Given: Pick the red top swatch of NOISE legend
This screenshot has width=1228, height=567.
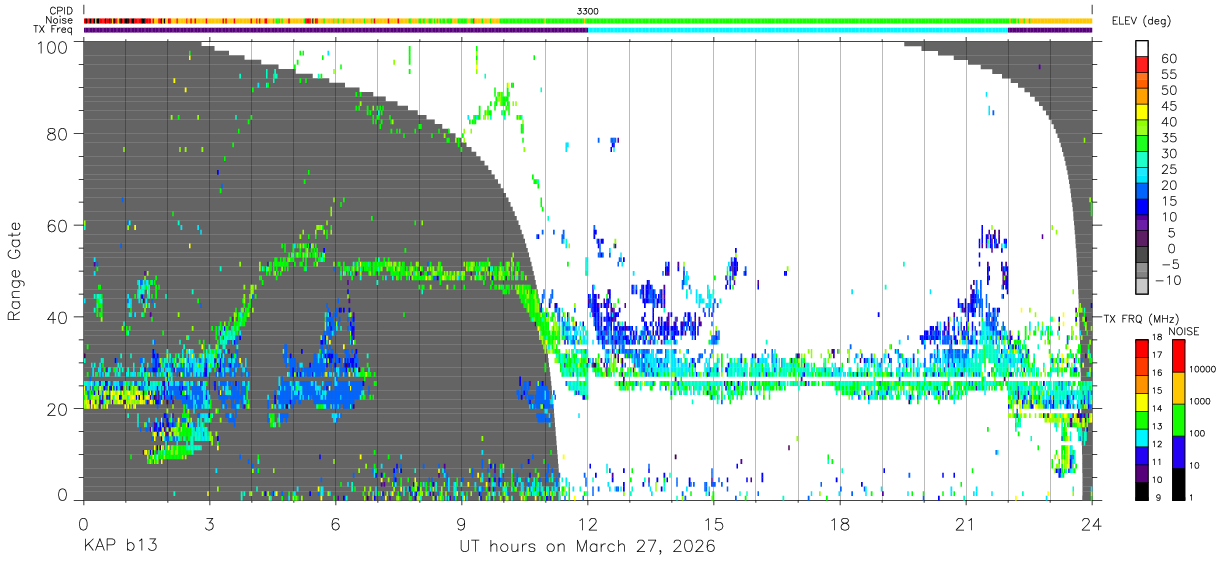Looking at the screenshot, I should pyautogui.click(x=1178, y=355).
